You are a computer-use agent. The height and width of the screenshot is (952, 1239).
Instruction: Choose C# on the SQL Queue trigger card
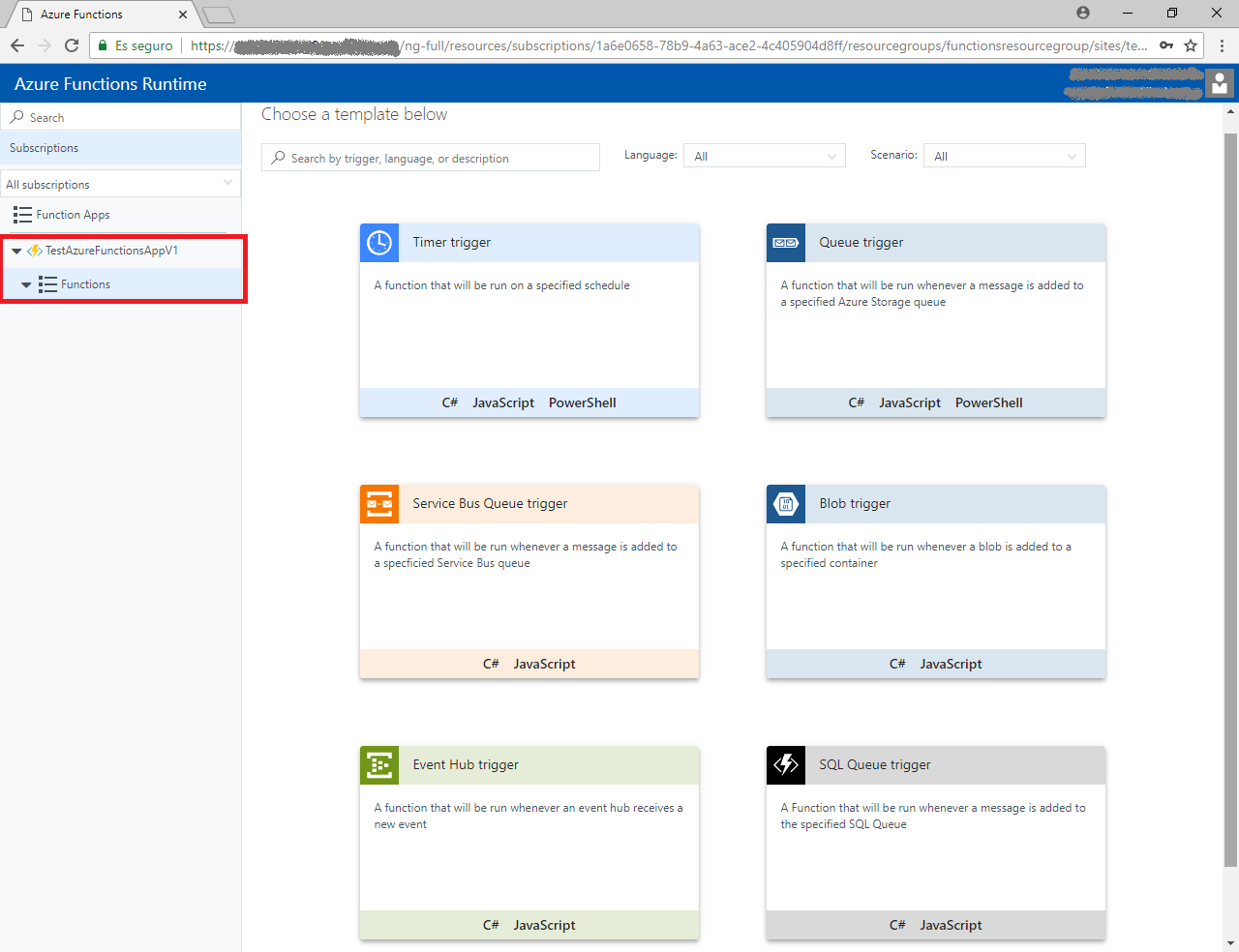point(897,925)
